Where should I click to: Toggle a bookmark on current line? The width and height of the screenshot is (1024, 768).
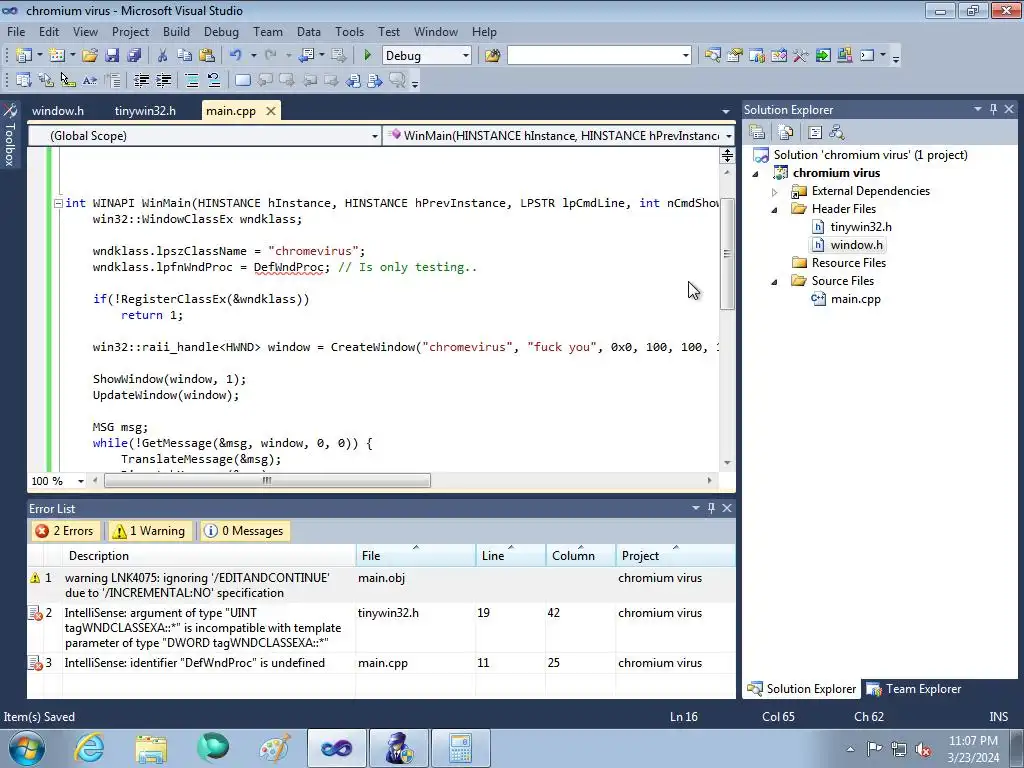tap(242, 80)
